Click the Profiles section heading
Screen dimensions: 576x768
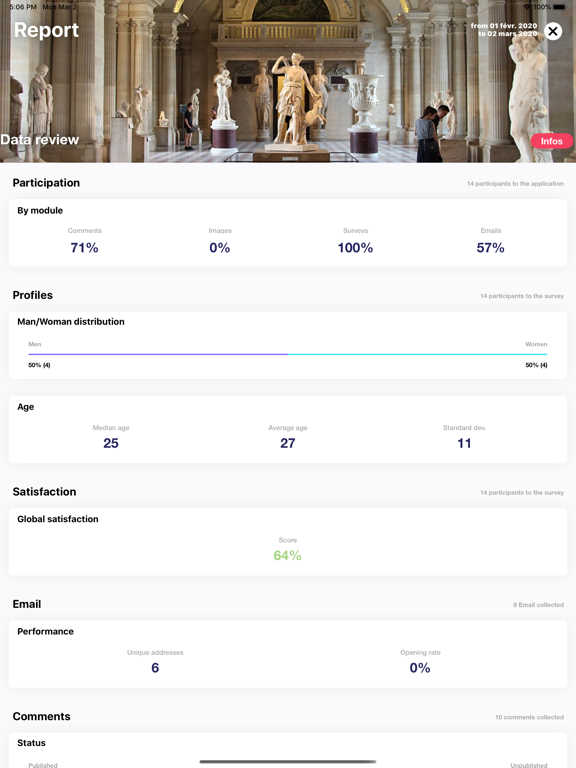32,295
